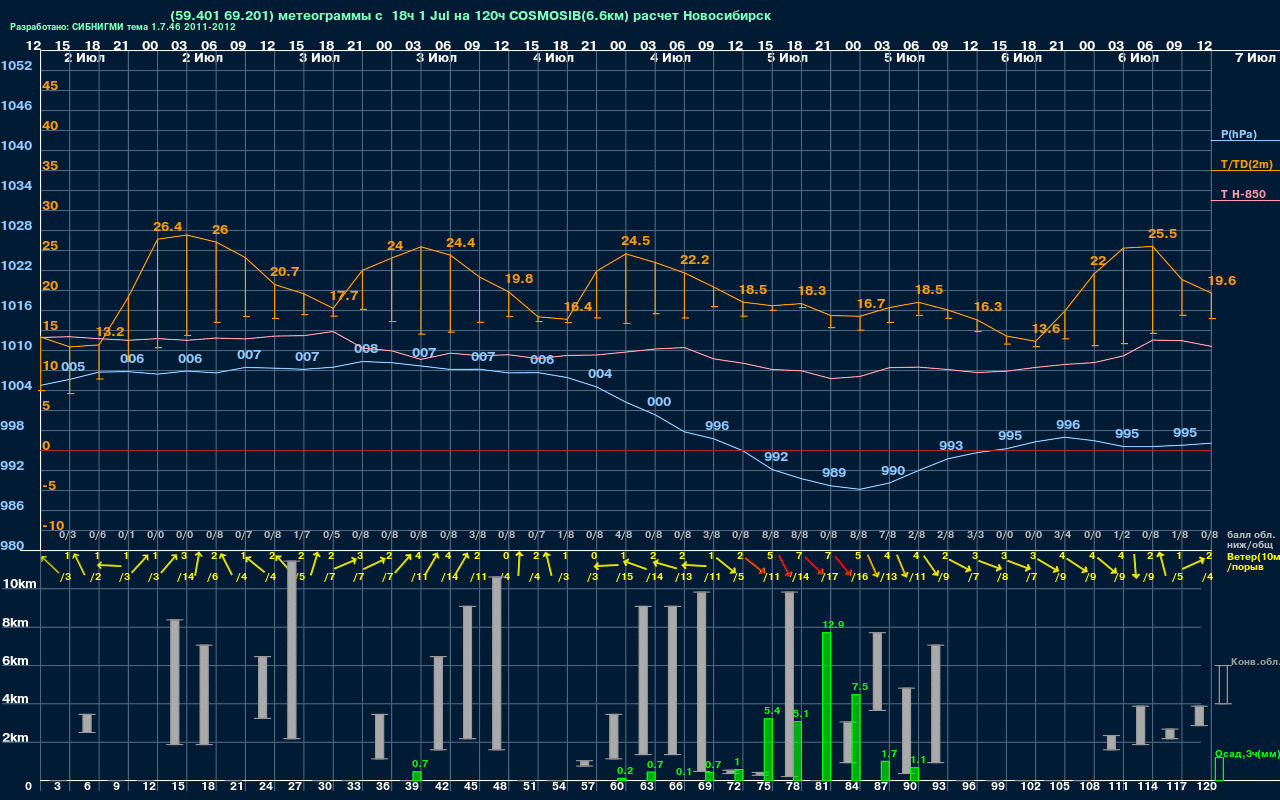This screenshot has height=800, width=1280.
Task: Click the 'Ветер(10м)' wind legend label
Action: coord(1253,556)
